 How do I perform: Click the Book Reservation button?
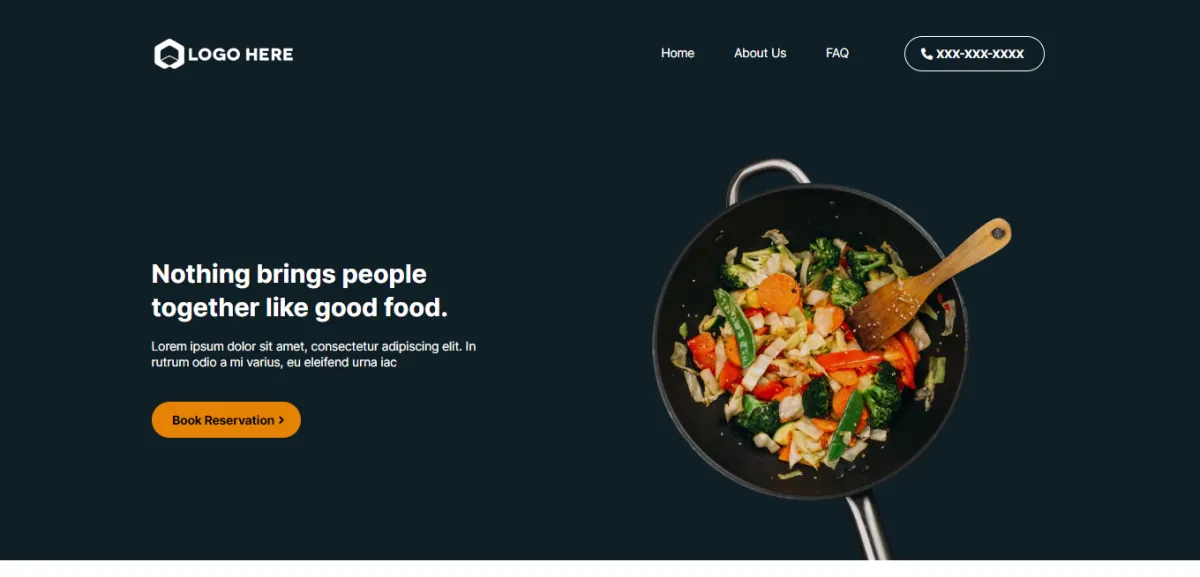pyautogui.click(x=226, y=420)
